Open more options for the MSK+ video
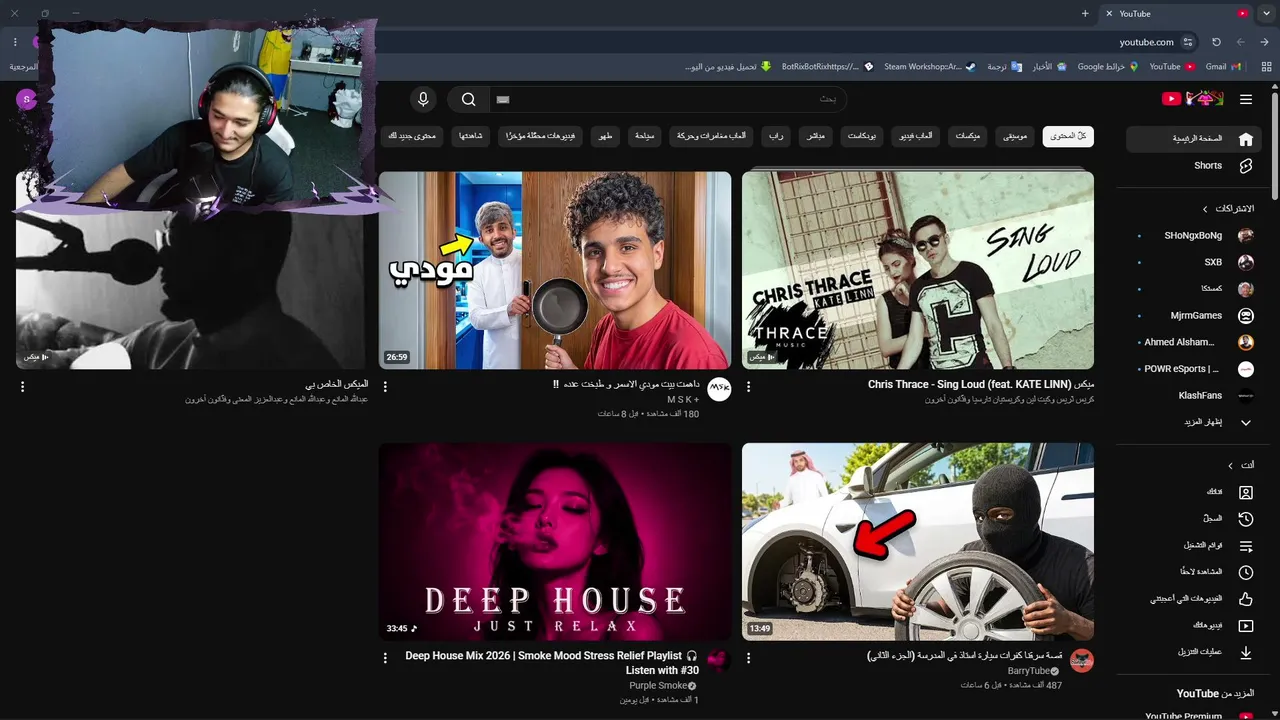 [x=385, y=386]
